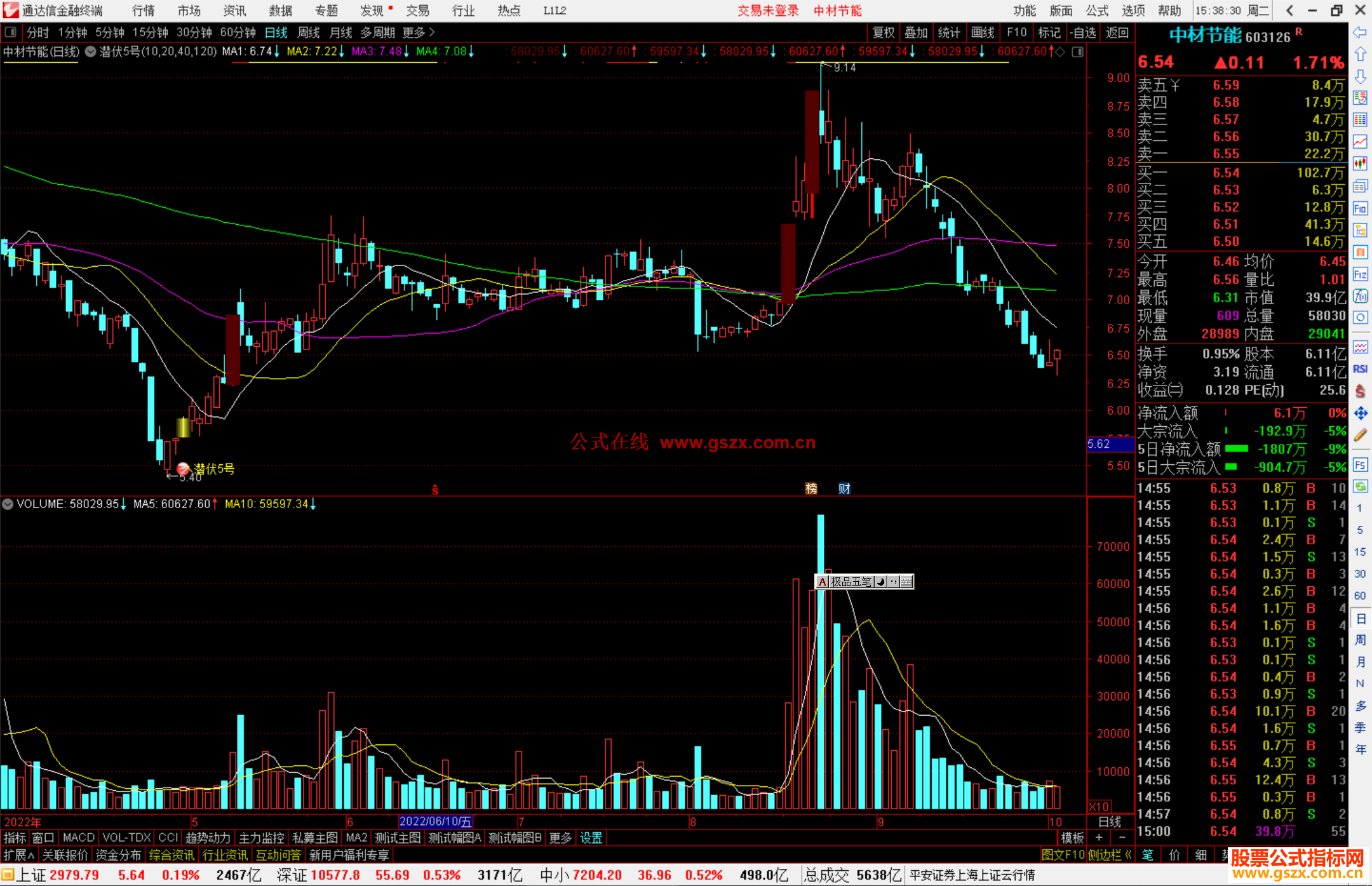Screen dimensions: 1372x886
Task: Collapse the 侧边栏 sidebar
Action: 1110,856
